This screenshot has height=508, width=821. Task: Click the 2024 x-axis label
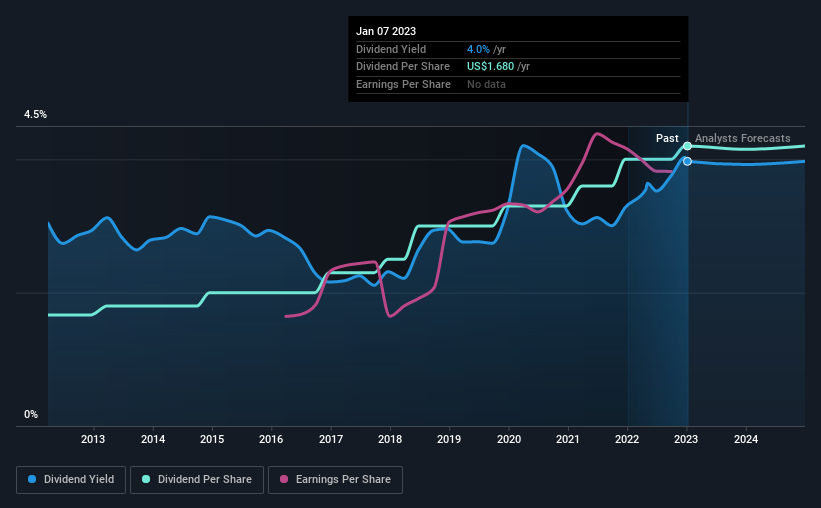(746, 439)
